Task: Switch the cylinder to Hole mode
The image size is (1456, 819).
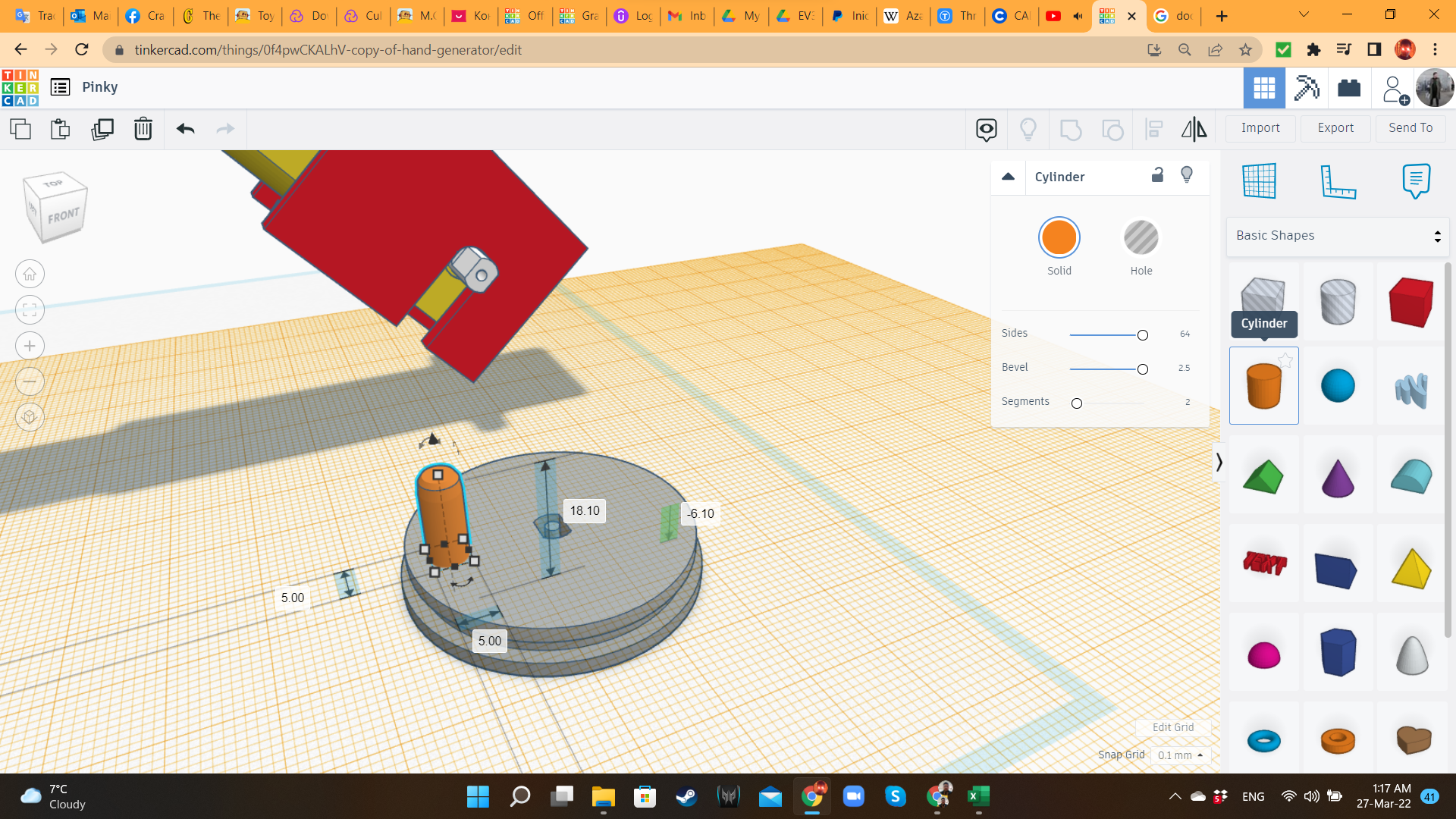Action: pos(1141,238)
